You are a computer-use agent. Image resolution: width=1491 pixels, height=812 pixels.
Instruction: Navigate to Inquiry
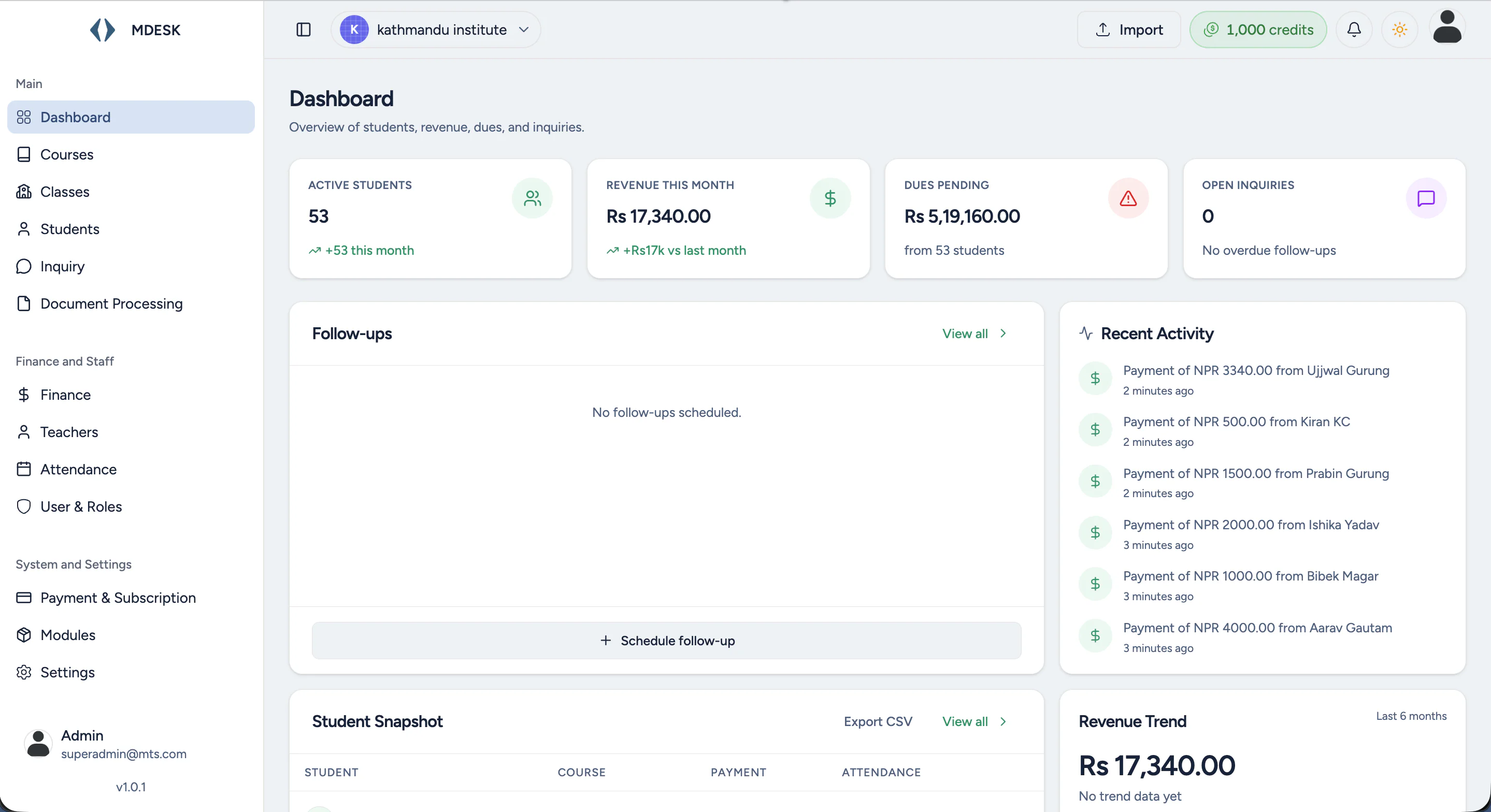[x=131, y=266]
